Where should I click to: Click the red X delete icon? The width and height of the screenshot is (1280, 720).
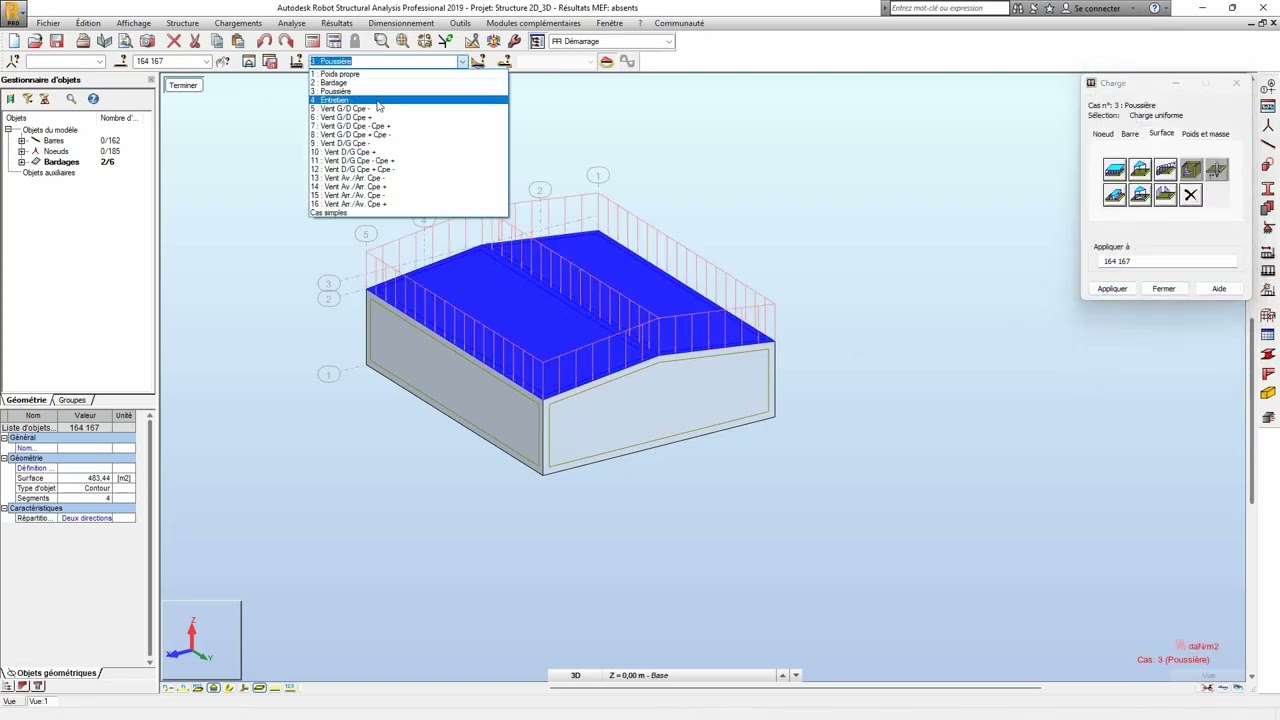174,41
